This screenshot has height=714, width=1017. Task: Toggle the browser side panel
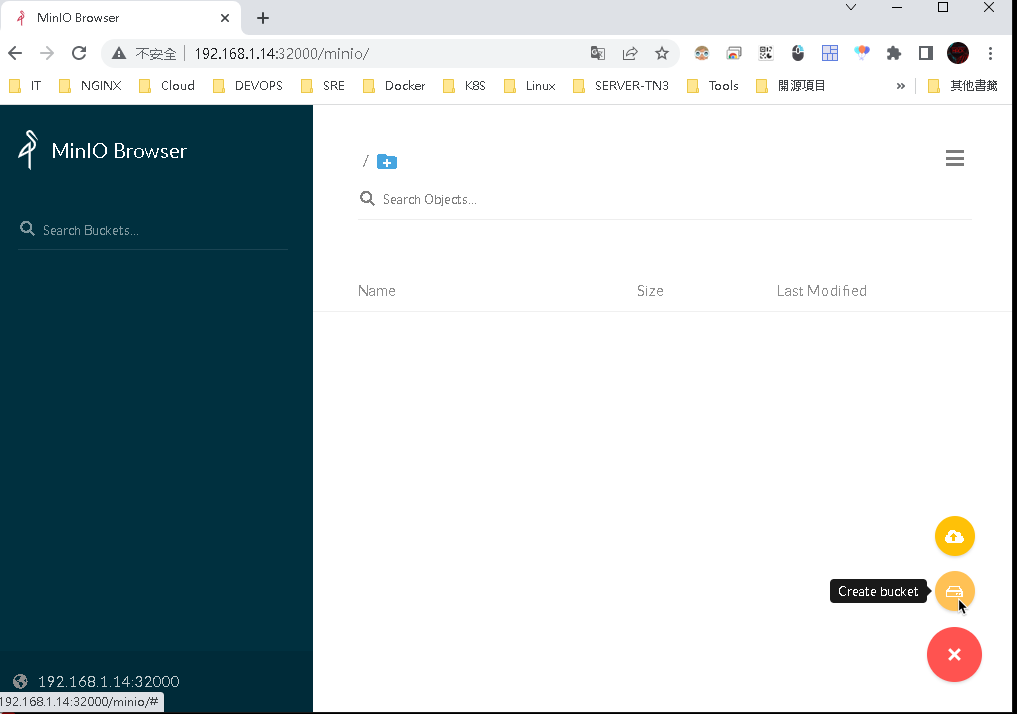click(x=926, y=53)
